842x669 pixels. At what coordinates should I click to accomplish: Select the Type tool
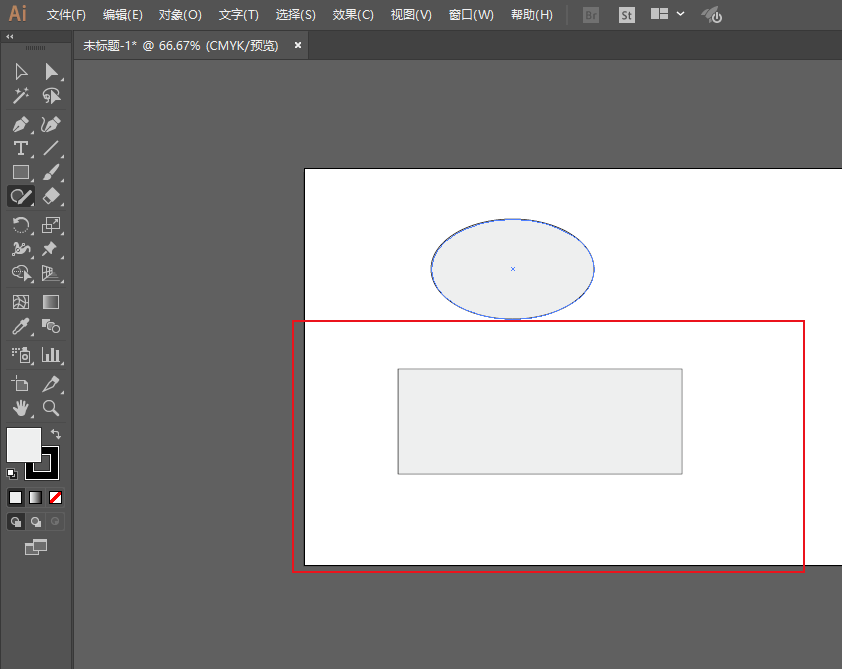coord(21,148)
